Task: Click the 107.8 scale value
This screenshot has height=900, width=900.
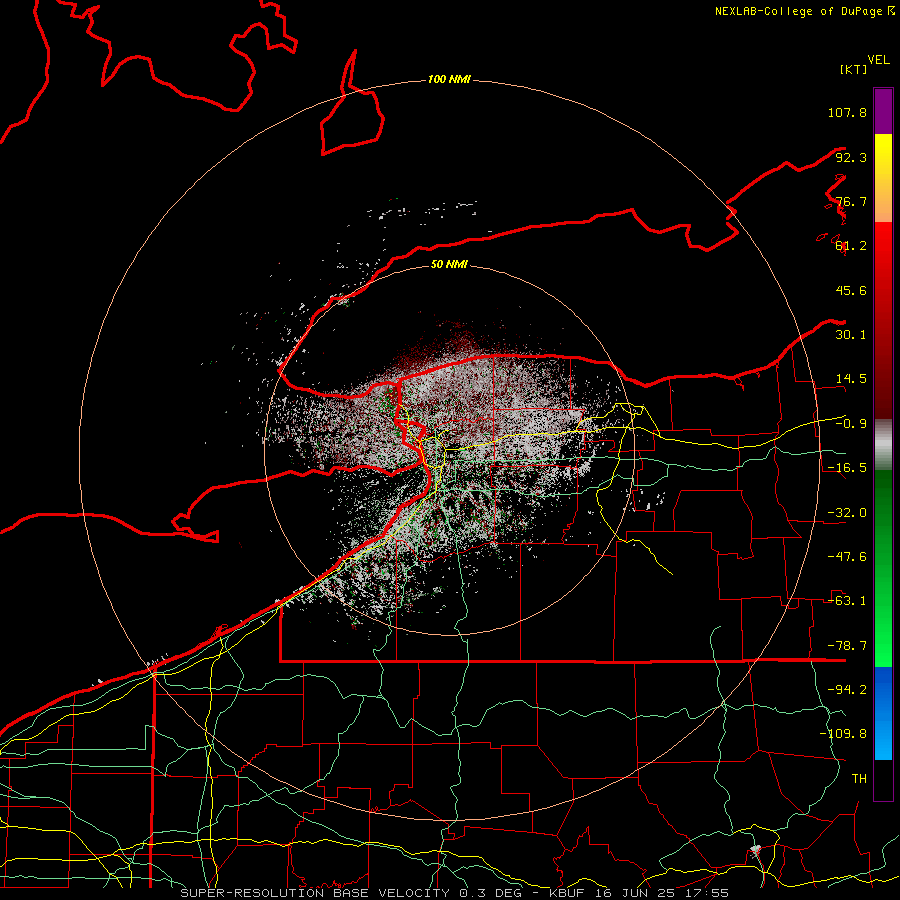Action: tap(847, 112)
